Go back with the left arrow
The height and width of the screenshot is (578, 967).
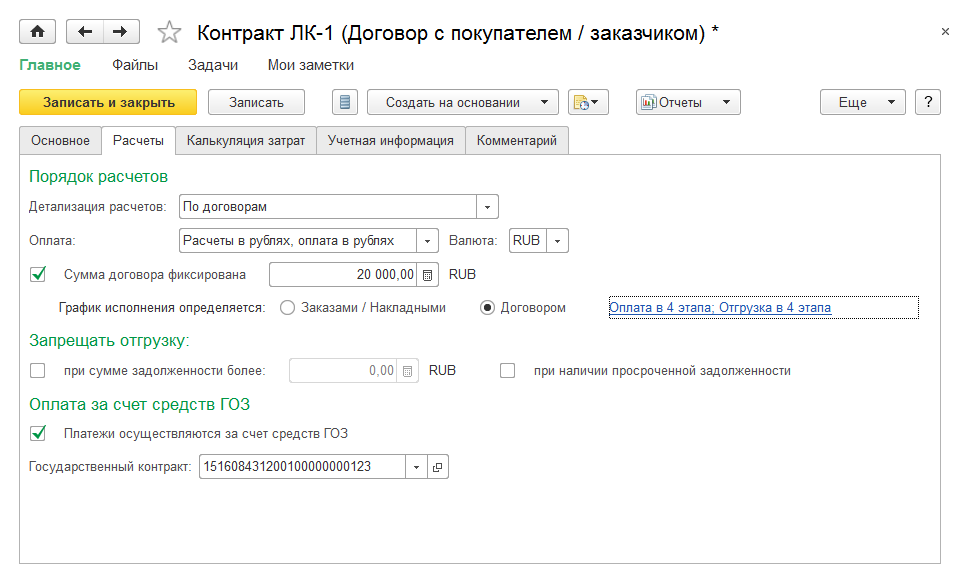pyautogui.click(x=84, y=32)
